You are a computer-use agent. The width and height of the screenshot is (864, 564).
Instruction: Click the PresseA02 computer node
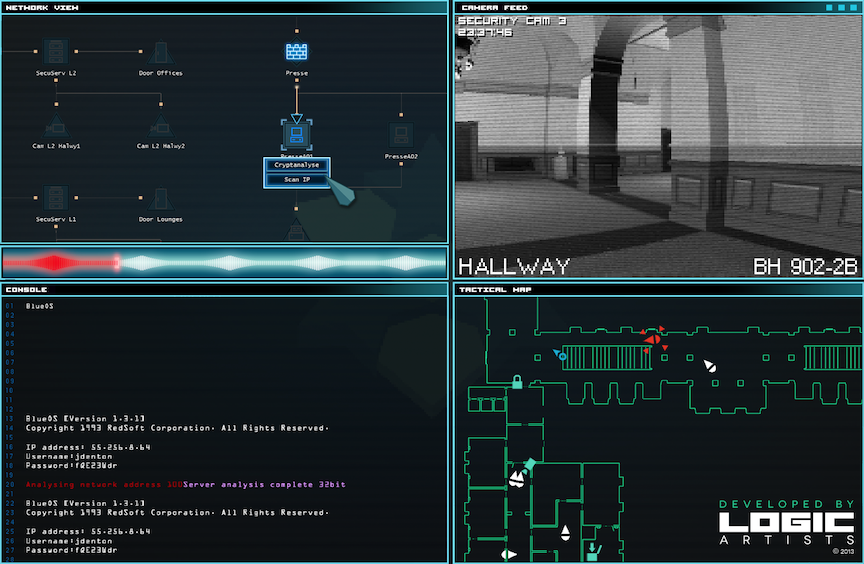400,134
